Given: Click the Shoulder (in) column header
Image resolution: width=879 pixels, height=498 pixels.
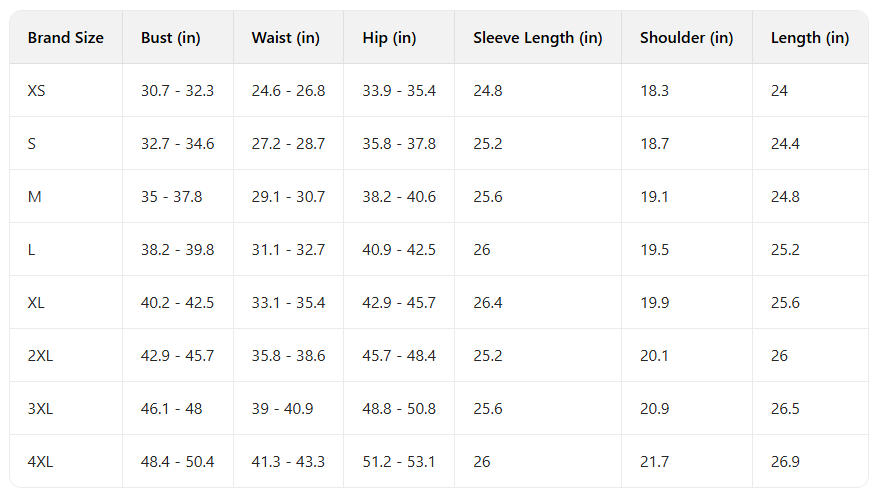Looking at the screenshot, I should (x=686, y=38).
